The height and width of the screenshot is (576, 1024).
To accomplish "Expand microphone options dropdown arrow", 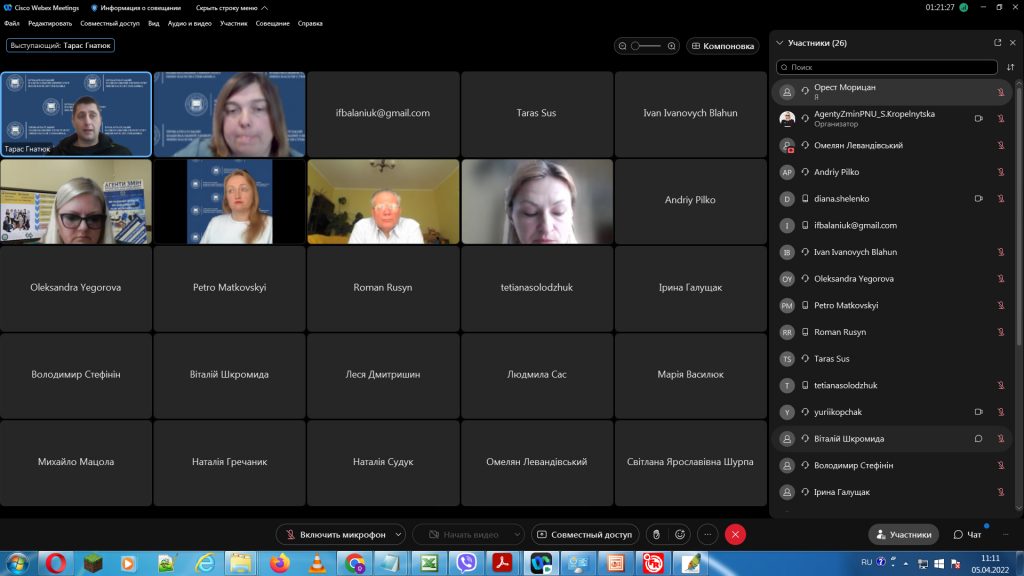I will (x=399, y=535).
